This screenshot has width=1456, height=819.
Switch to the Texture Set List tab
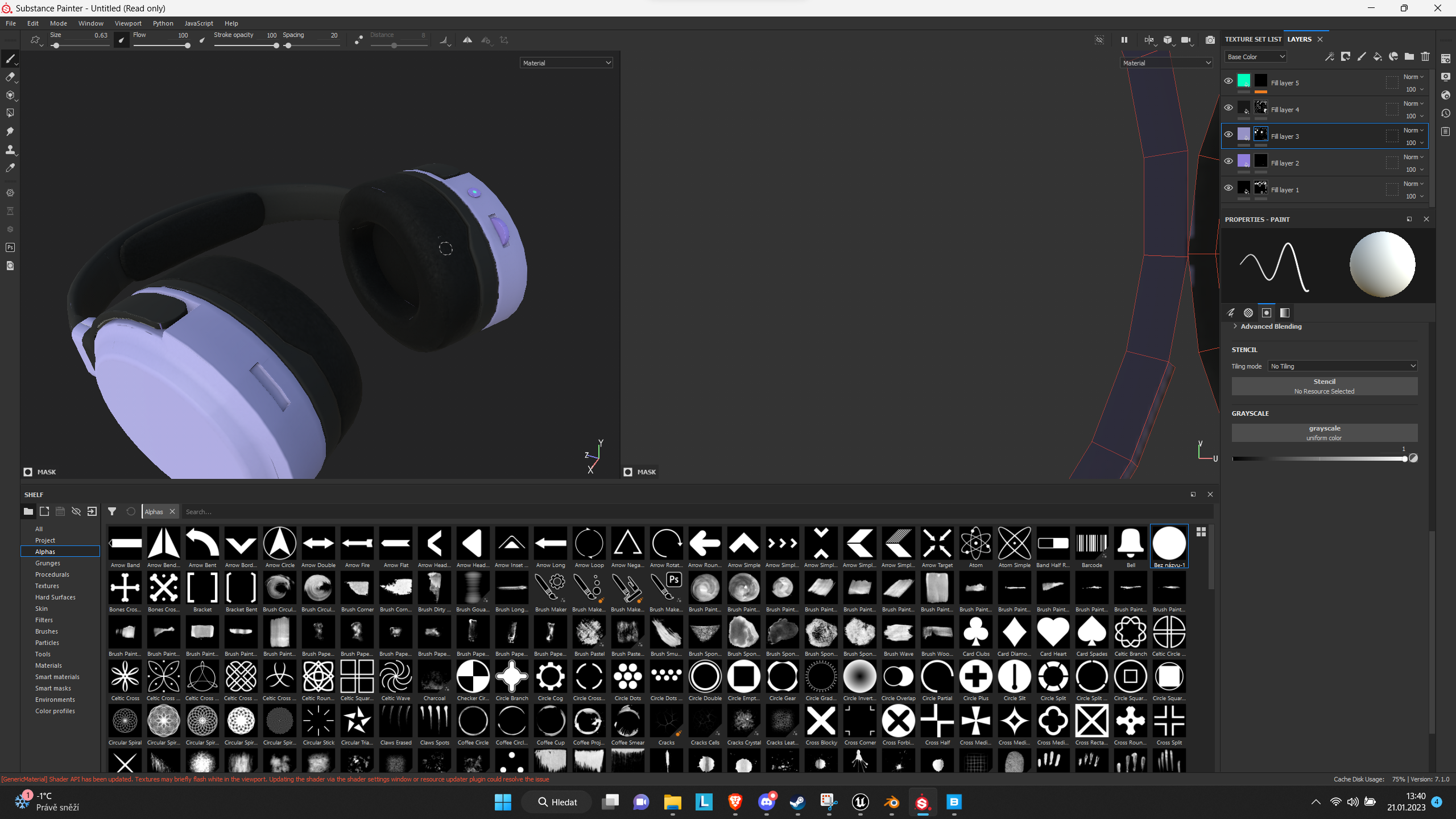tap(1253, 39)
